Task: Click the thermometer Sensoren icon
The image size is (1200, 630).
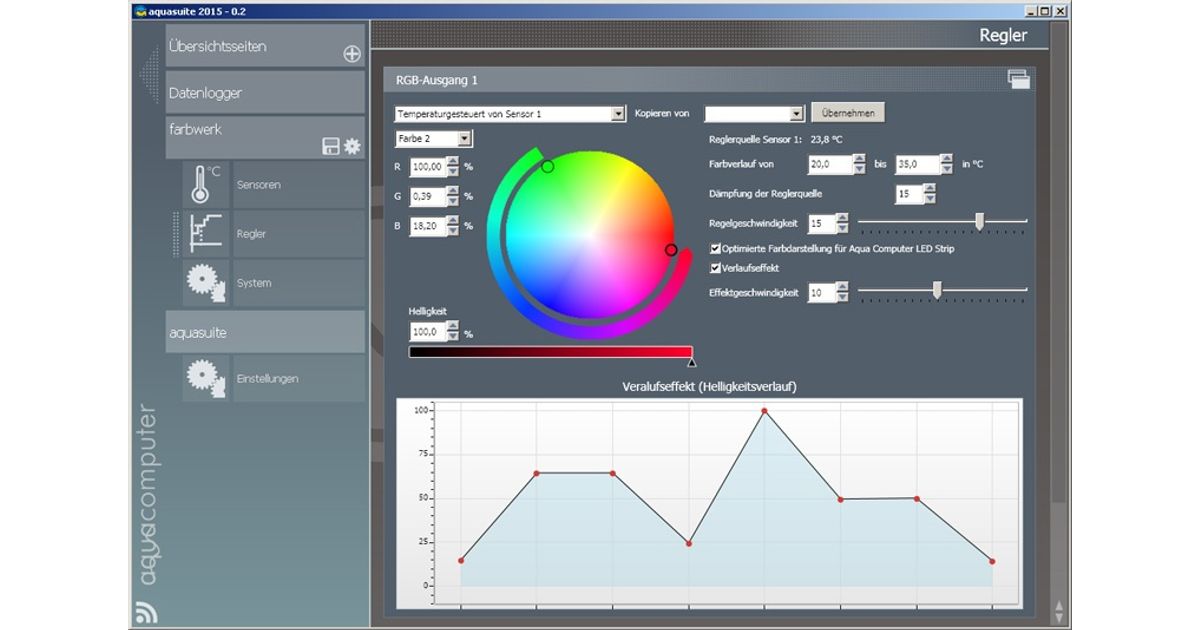Action: [207, 185]
